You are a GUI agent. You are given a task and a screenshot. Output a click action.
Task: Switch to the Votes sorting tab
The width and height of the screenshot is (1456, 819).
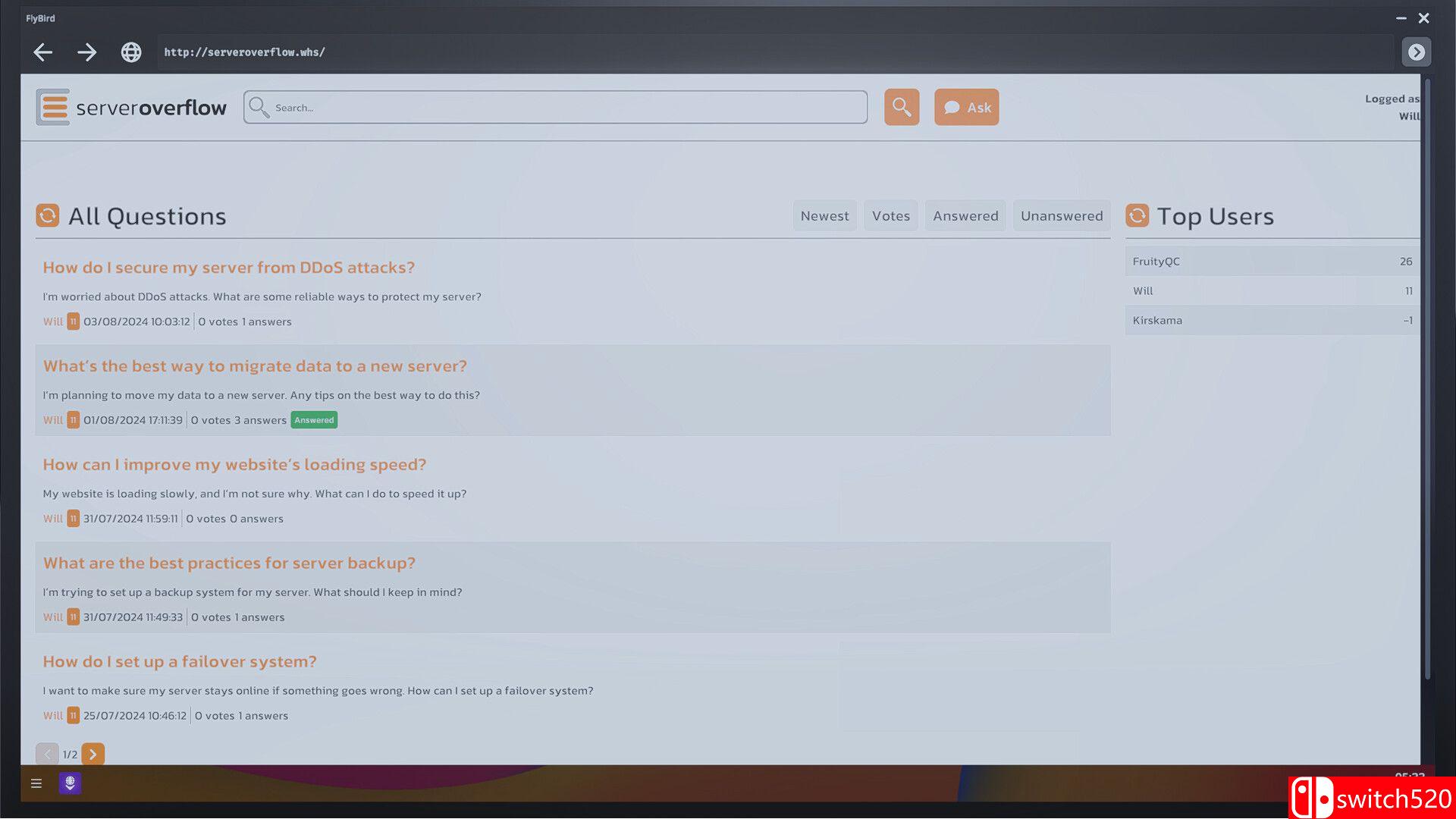click(x=890, y=215)
